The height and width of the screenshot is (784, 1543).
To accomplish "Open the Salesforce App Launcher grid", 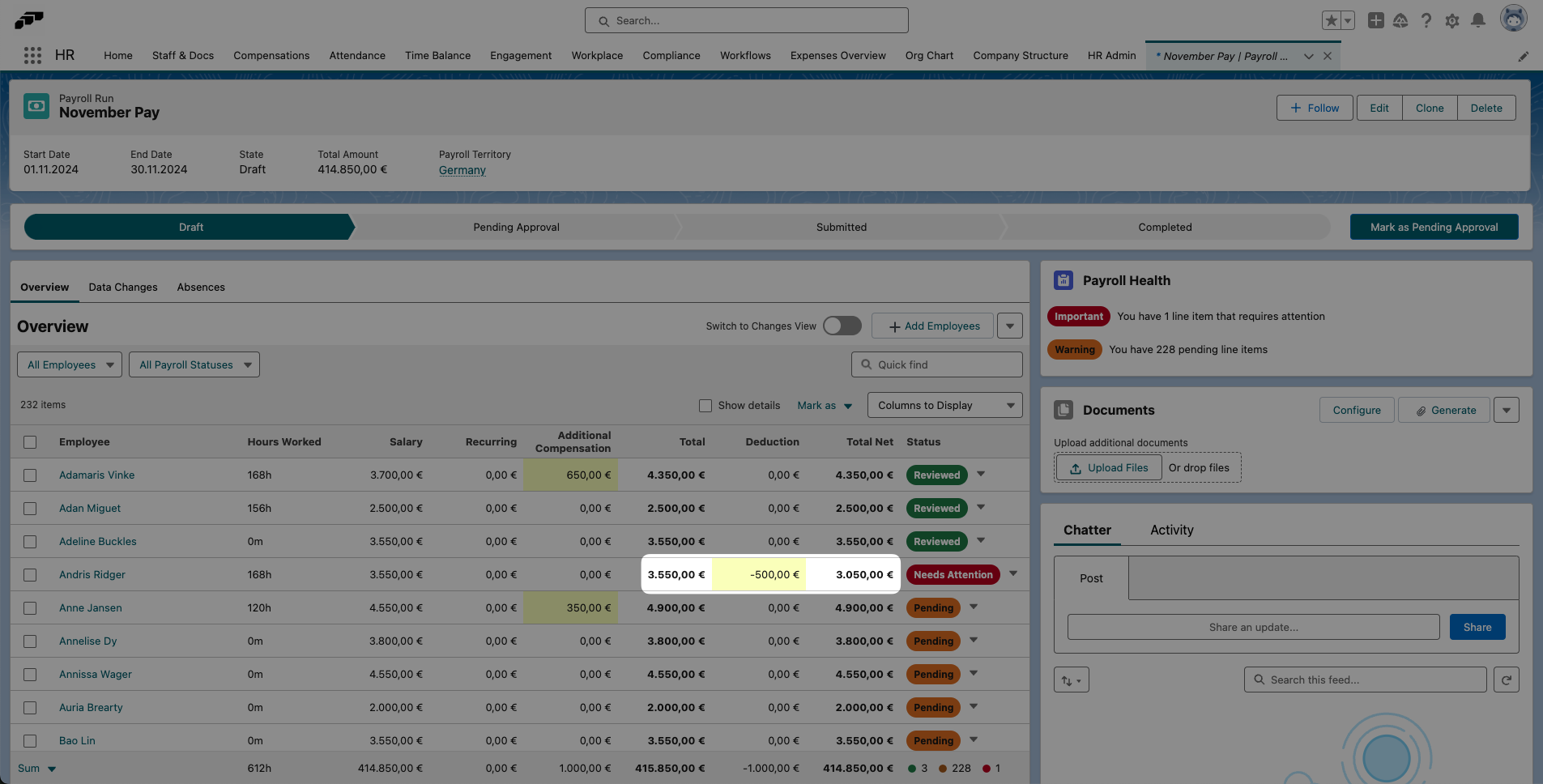I will (x=32, y=55).
